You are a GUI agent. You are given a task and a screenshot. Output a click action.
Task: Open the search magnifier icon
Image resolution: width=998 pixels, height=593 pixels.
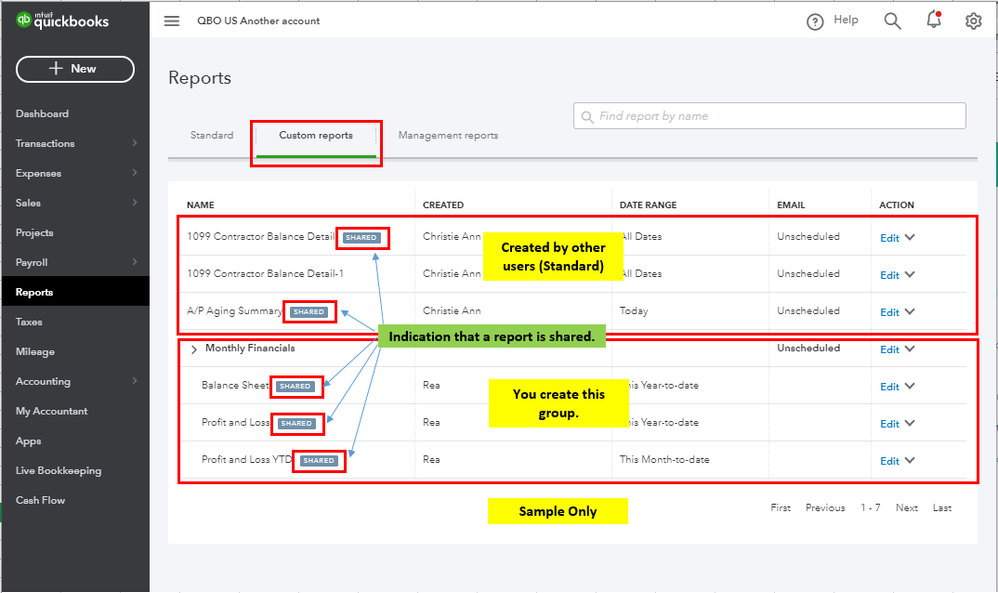892,21
